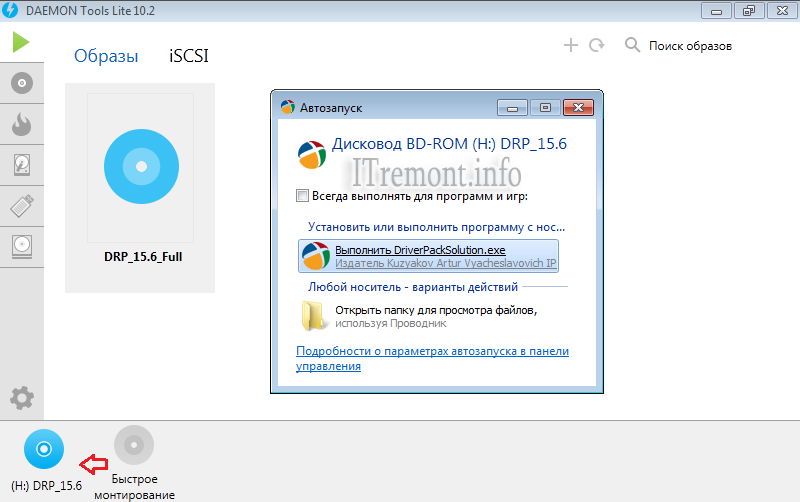Click the DAEMON Tools lightning logo

click(10, 10)
